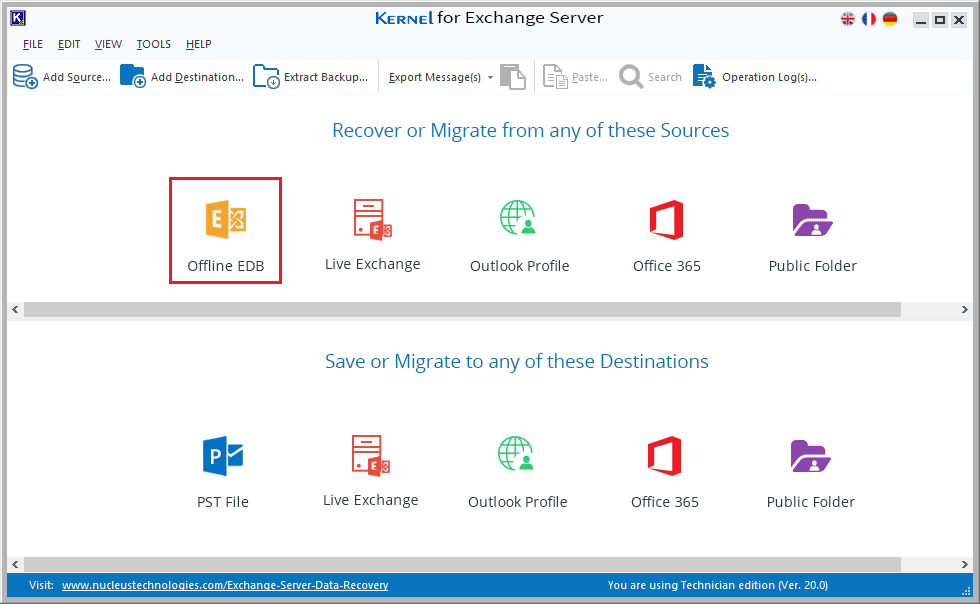Click the Destinations scrollbar left arrow
This screenshot has height=604, width=980.
[x=15, y=565]
